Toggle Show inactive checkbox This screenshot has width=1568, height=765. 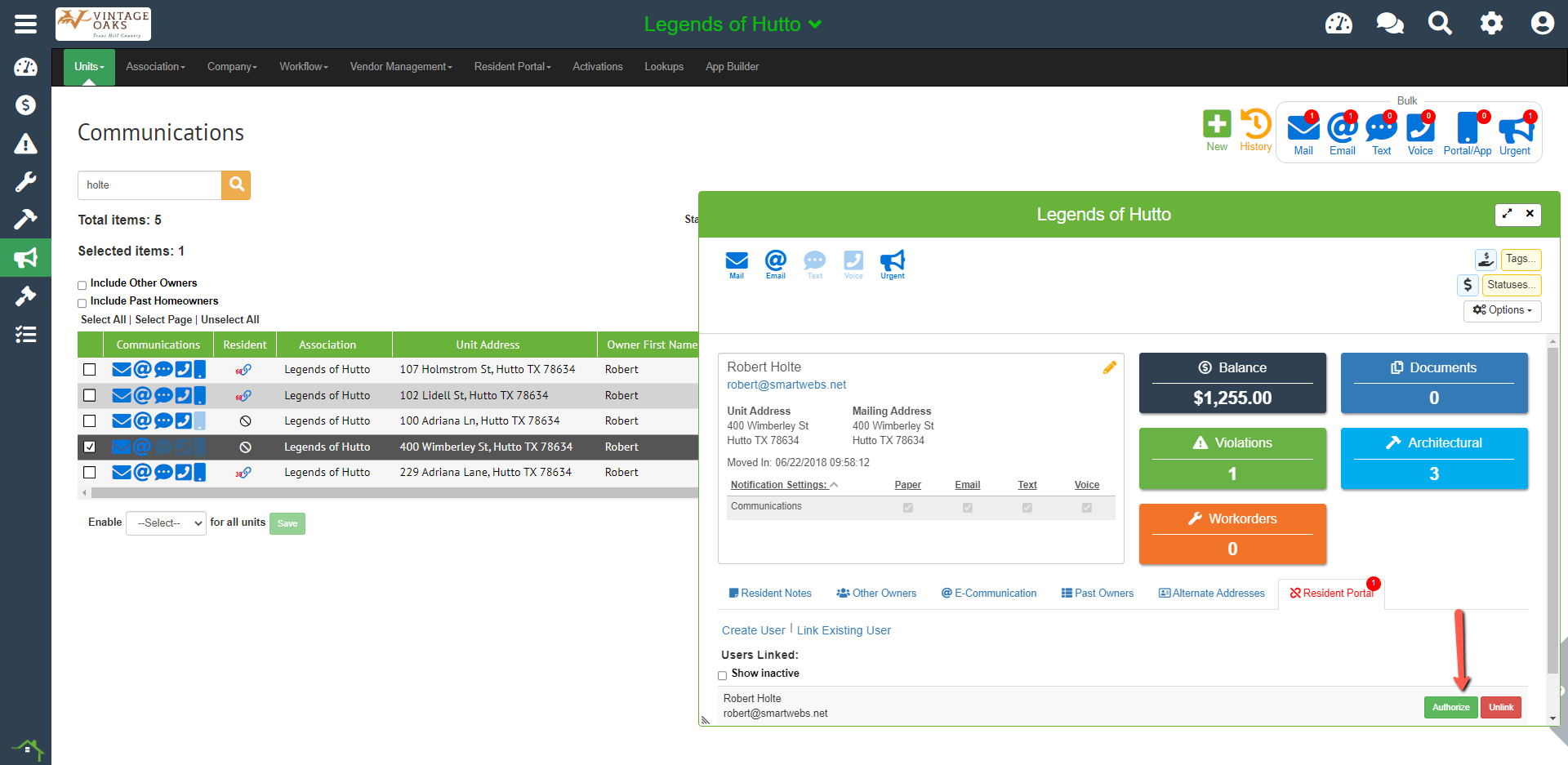pyautogui.click(x=722, y=675)
